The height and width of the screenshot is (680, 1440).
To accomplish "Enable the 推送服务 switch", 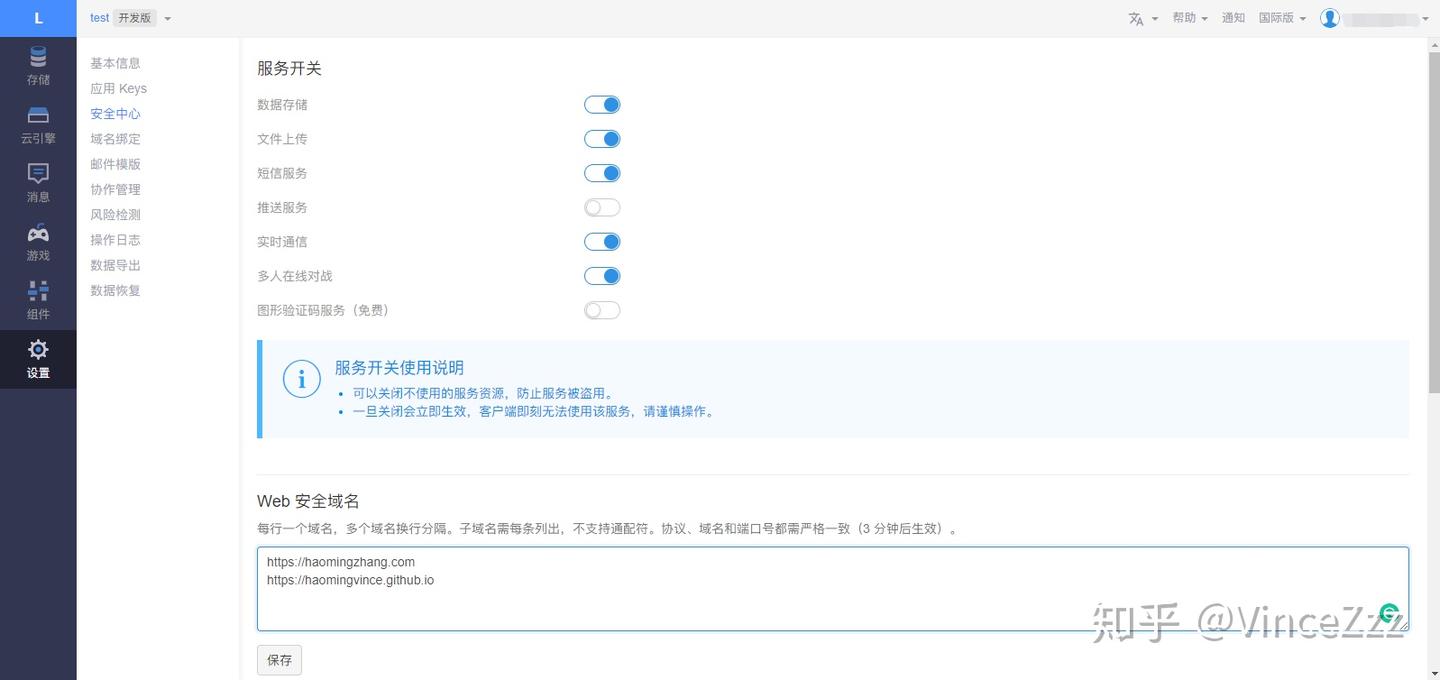I will 602,207.
